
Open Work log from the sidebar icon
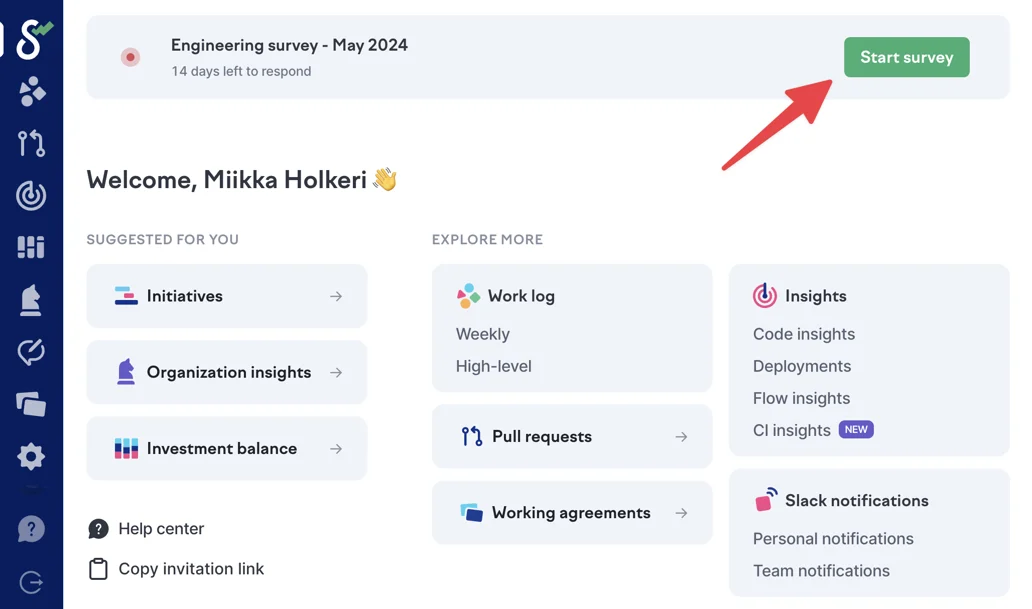tap(32, 92)
